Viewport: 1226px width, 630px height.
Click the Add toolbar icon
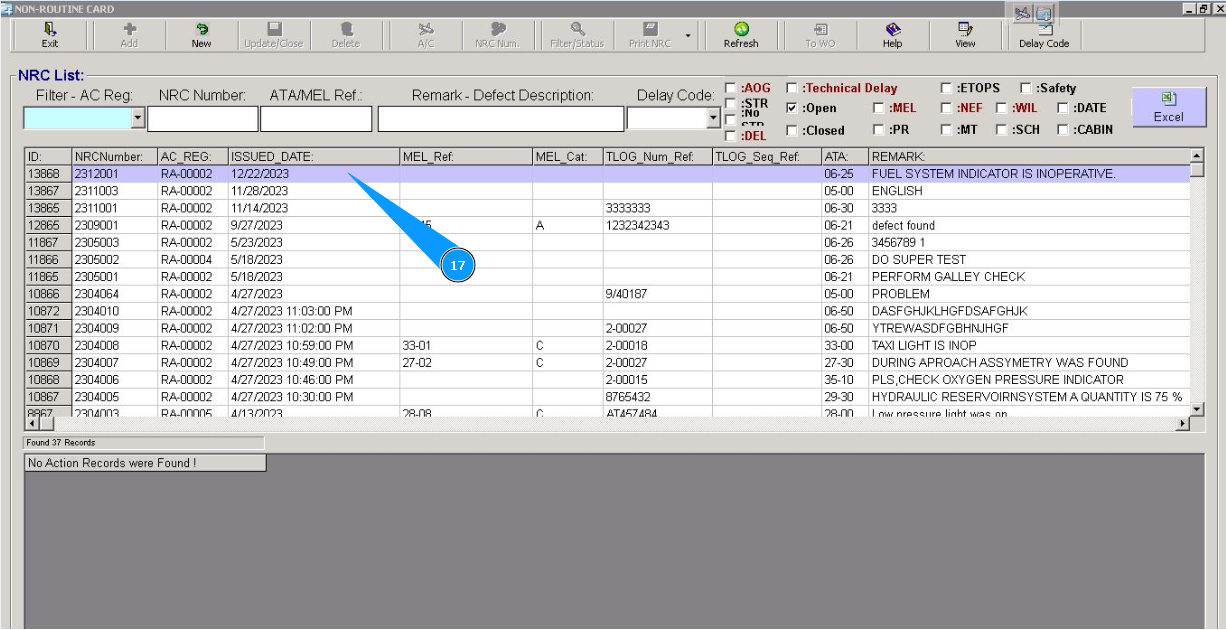tap(129, 35)
